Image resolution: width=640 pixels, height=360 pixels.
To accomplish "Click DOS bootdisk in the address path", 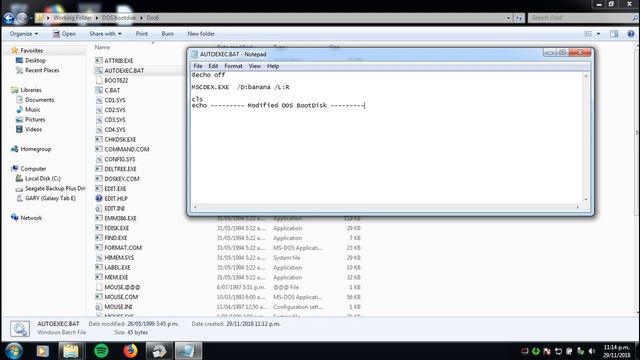I will [x=119, y=18].
